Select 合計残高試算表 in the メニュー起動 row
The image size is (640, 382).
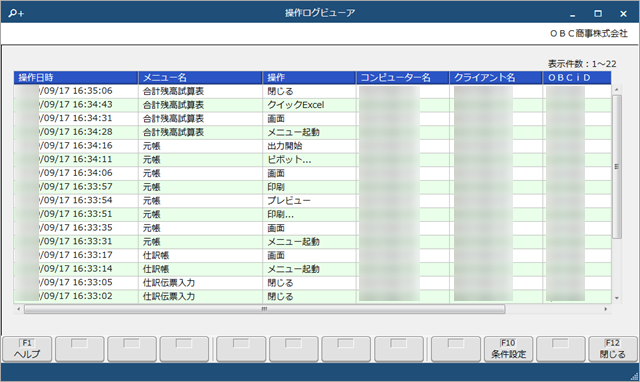[x=200, y=132]
